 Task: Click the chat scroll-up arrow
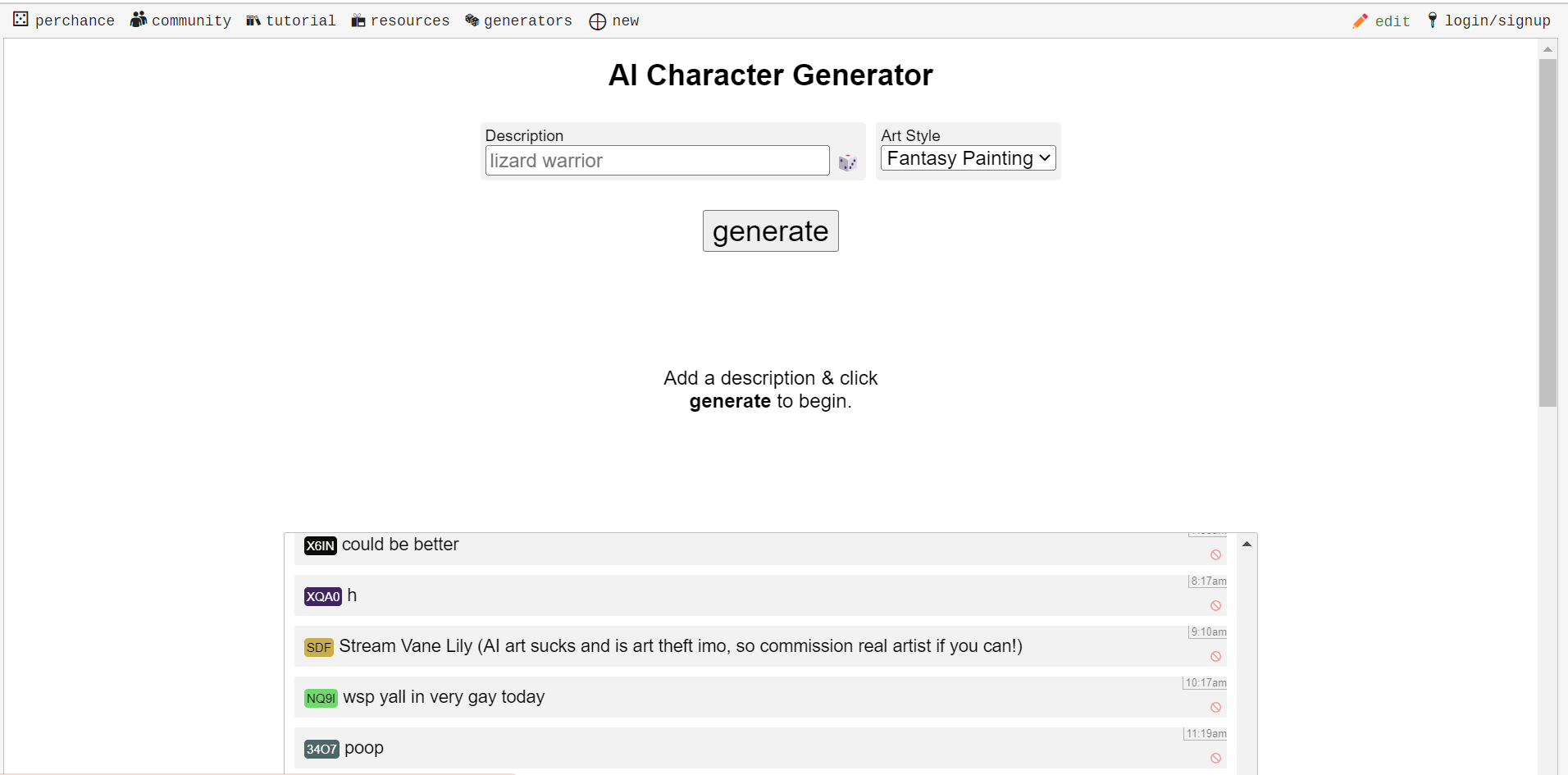pyautogui.click(x=1246, y=543)
